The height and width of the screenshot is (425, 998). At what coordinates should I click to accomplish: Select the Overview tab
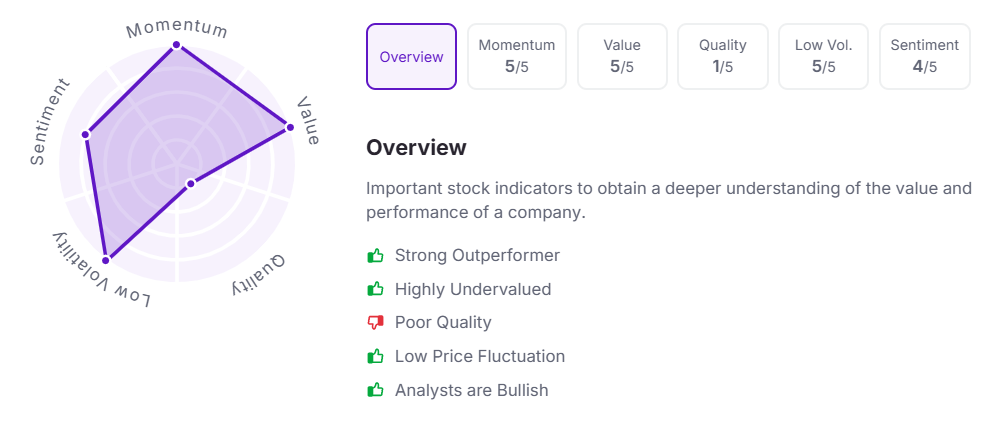click(411, 57)
